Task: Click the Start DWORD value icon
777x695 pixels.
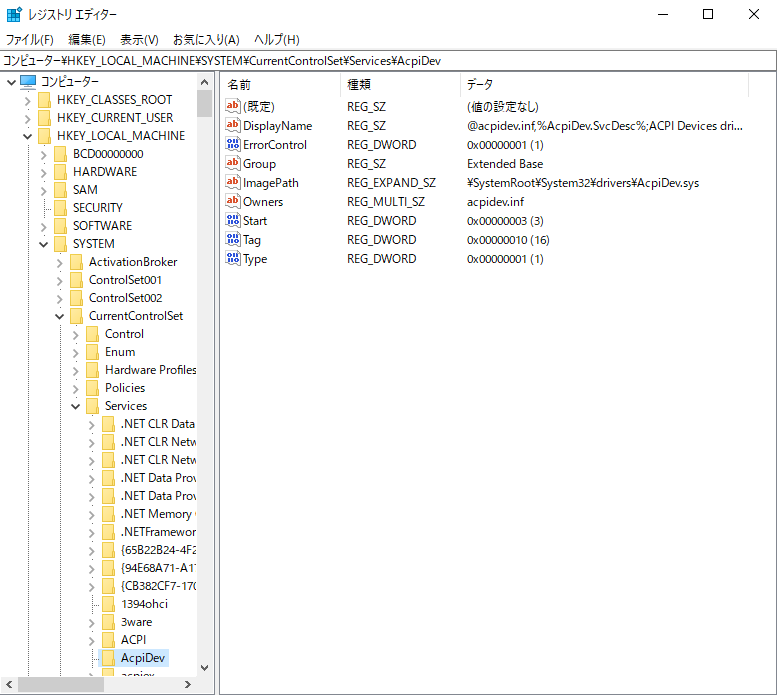Action: (x=233, y=221)
